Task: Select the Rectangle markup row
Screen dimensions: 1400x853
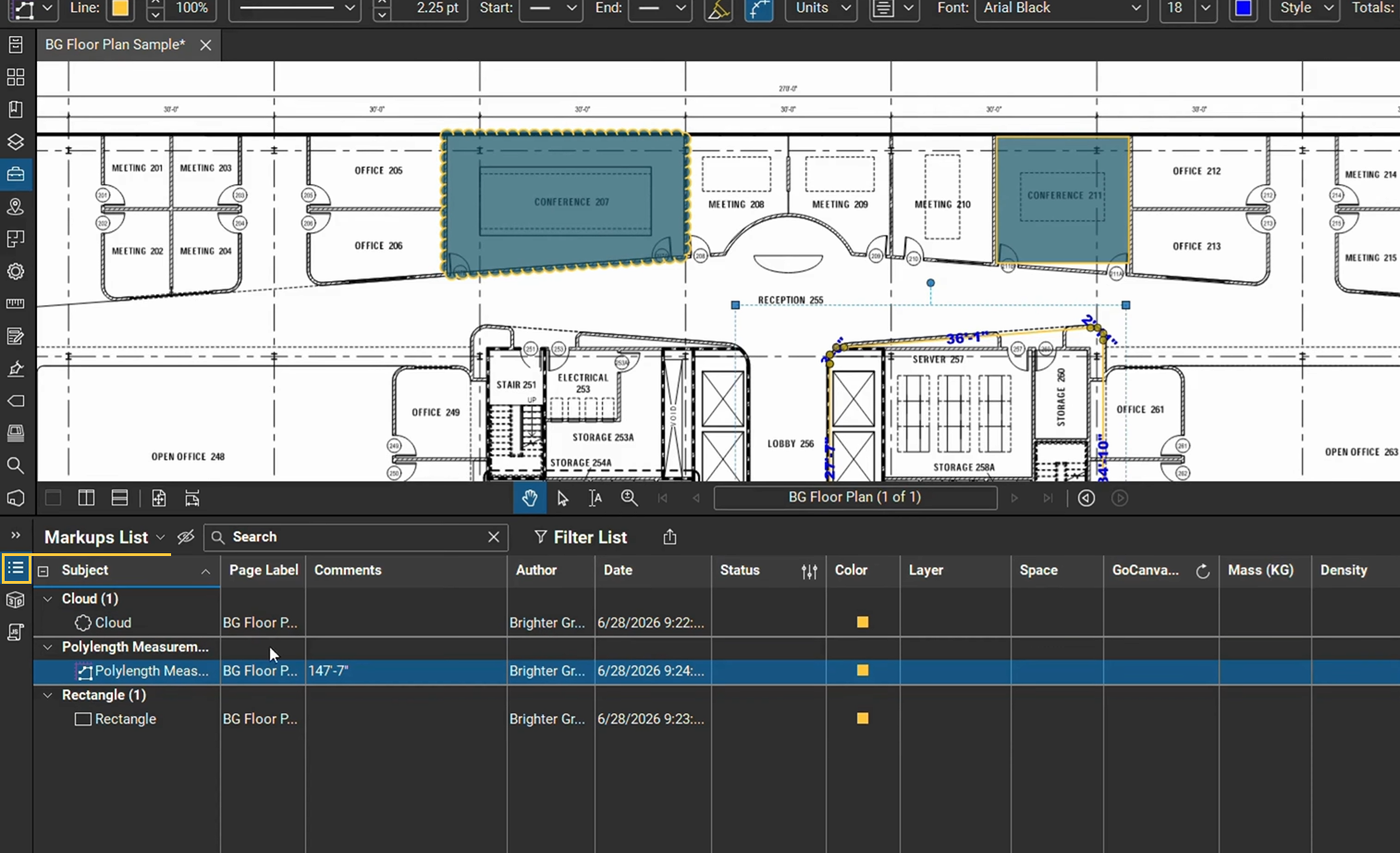Action: click(717, 719)
